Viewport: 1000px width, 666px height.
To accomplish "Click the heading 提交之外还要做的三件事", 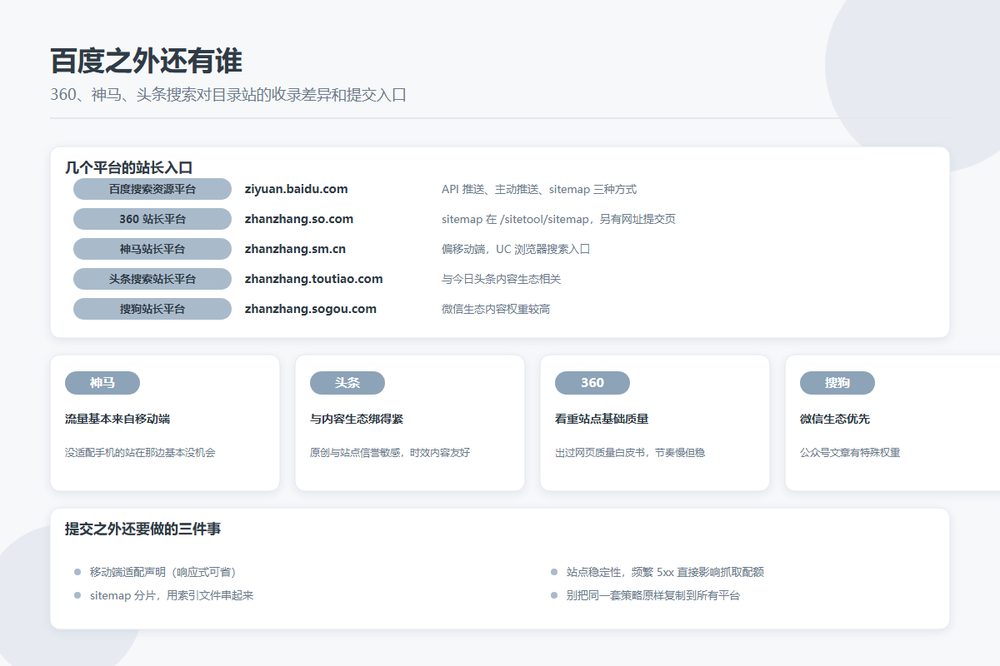I will [143, 529].
